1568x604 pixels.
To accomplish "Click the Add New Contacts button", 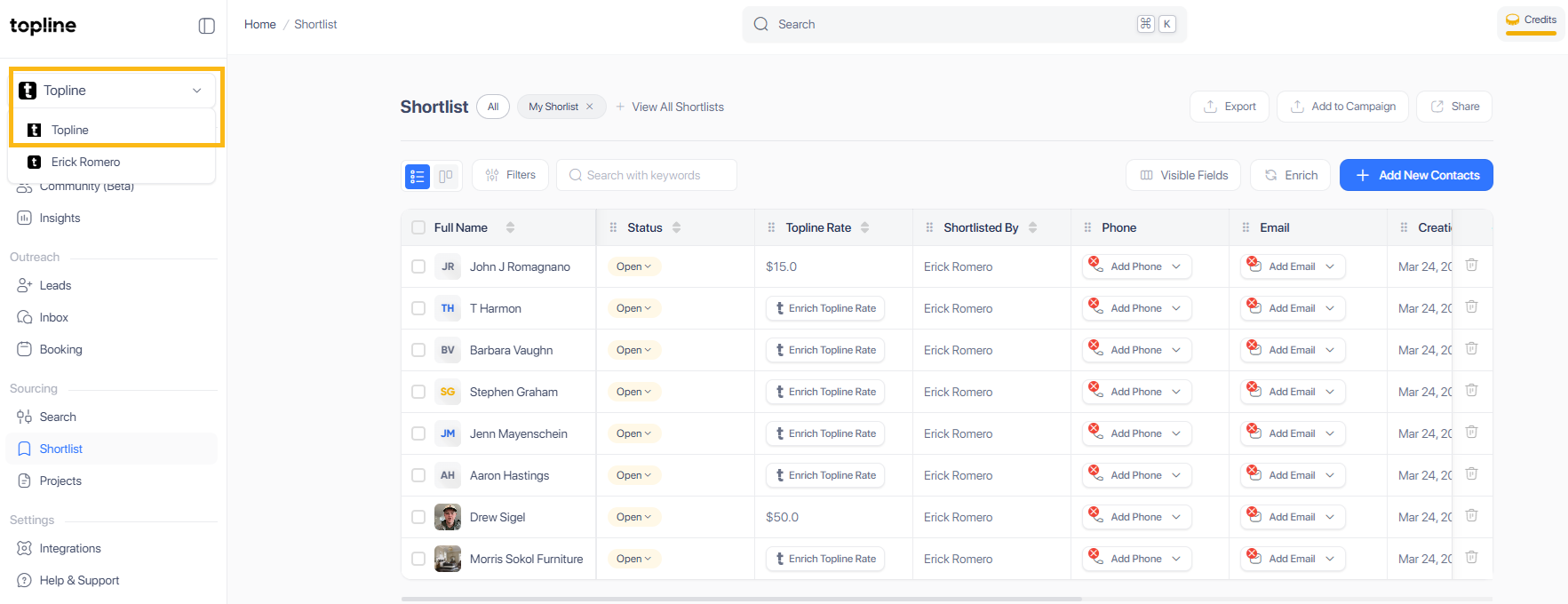I will tap(1415, 175).
